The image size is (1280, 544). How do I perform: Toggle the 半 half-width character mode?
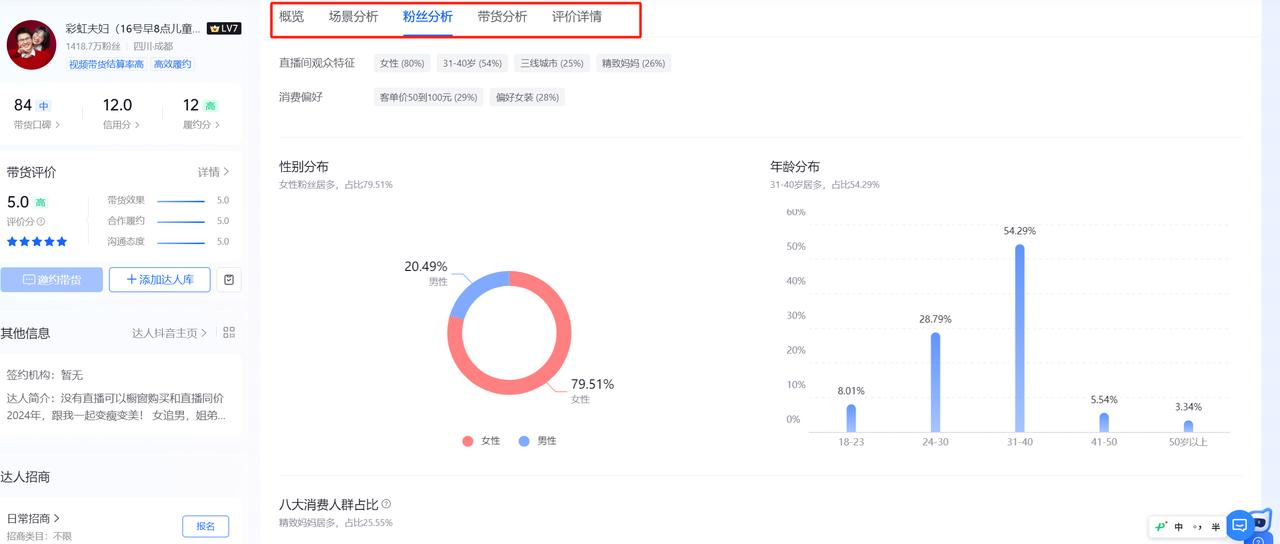click(1215, 527)
